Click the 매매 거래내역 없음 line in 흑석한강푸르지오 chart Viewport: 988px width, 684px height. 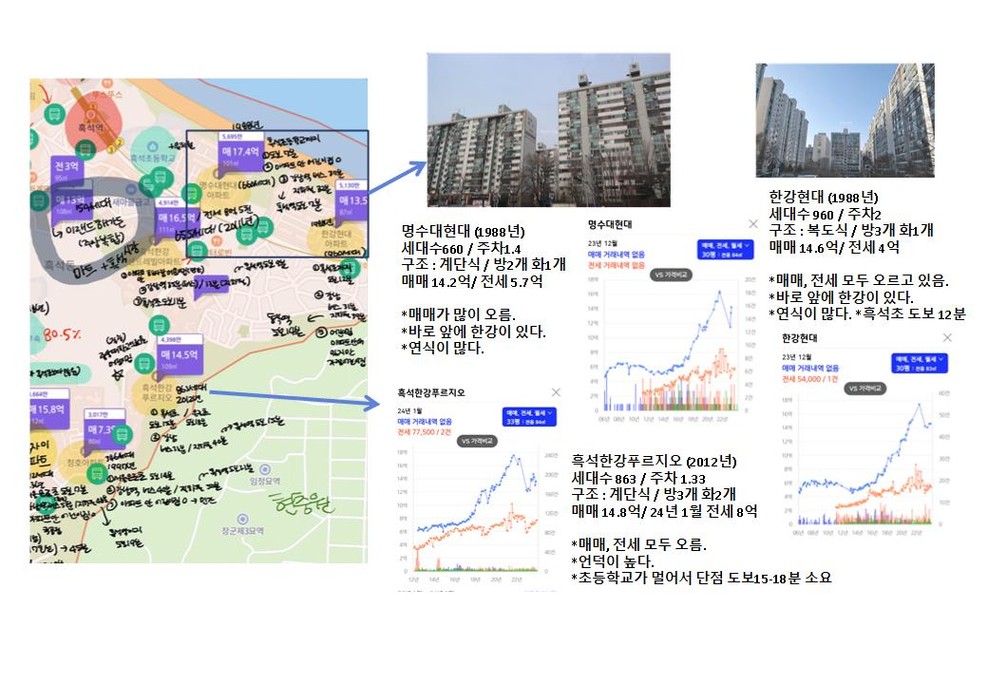(x=425, y=421)
